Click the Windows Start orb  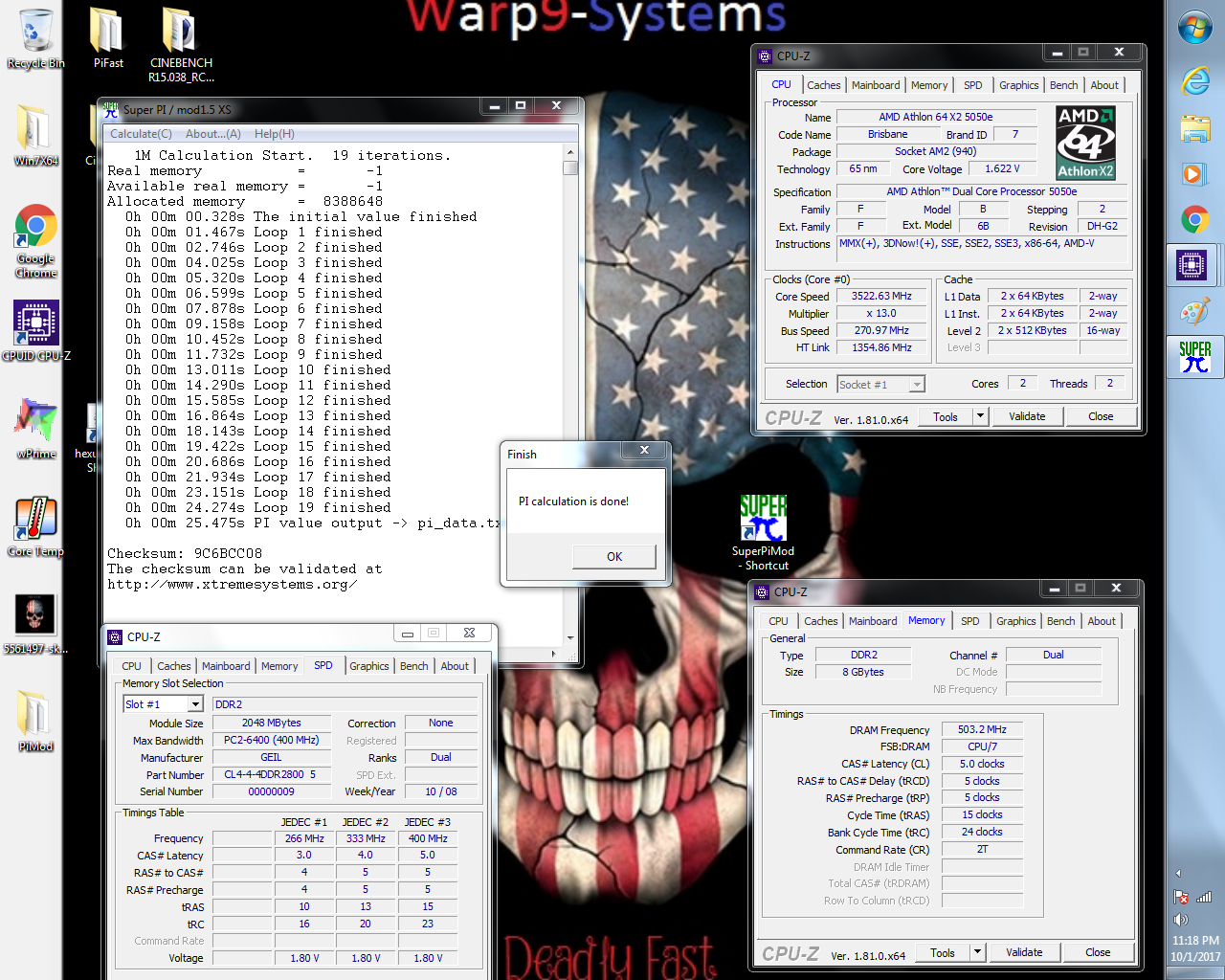1194,28
